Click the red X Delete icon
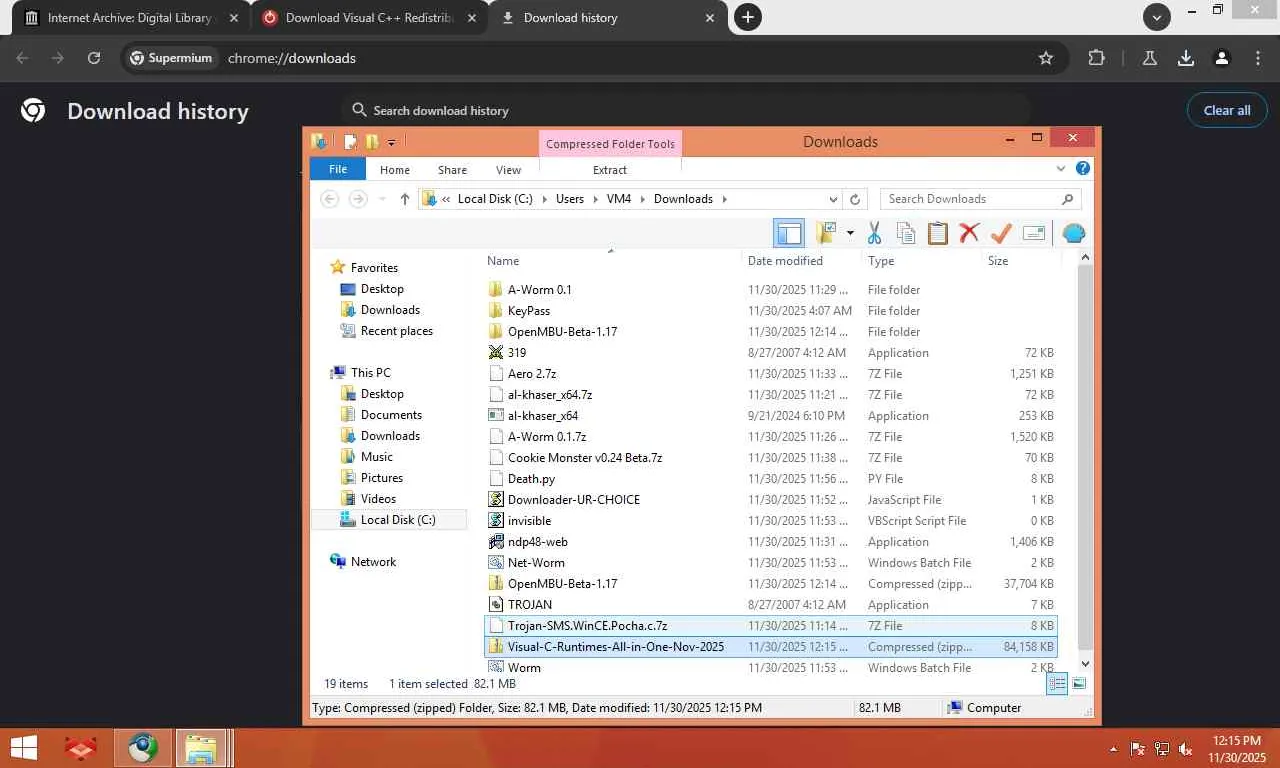This screenshot has height=768, width=1280. [x=969, y=233]
